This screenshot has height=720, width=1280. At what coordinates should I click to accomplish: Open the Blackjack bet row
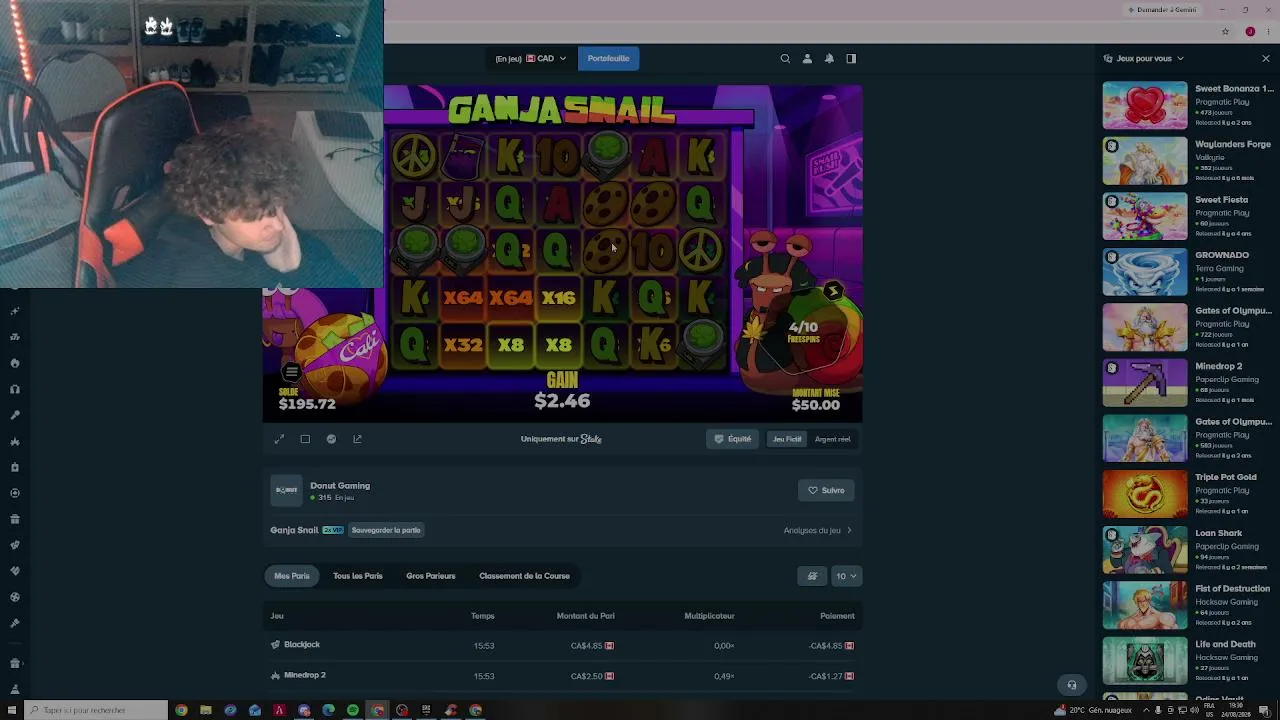point(562,645)
